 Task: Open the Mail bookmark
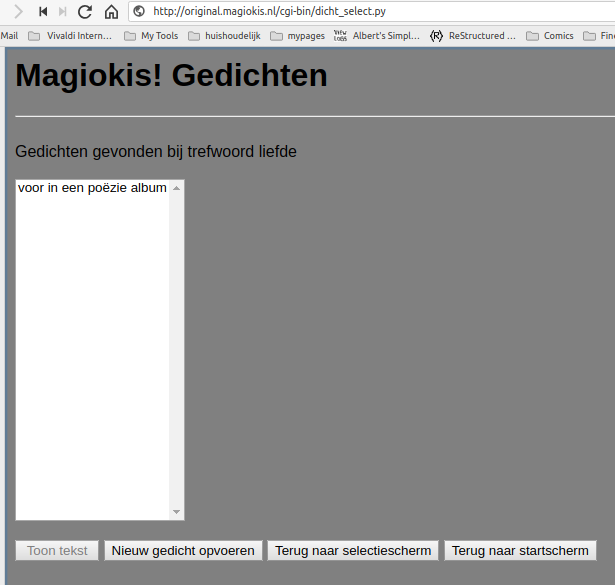coord(9,36)
